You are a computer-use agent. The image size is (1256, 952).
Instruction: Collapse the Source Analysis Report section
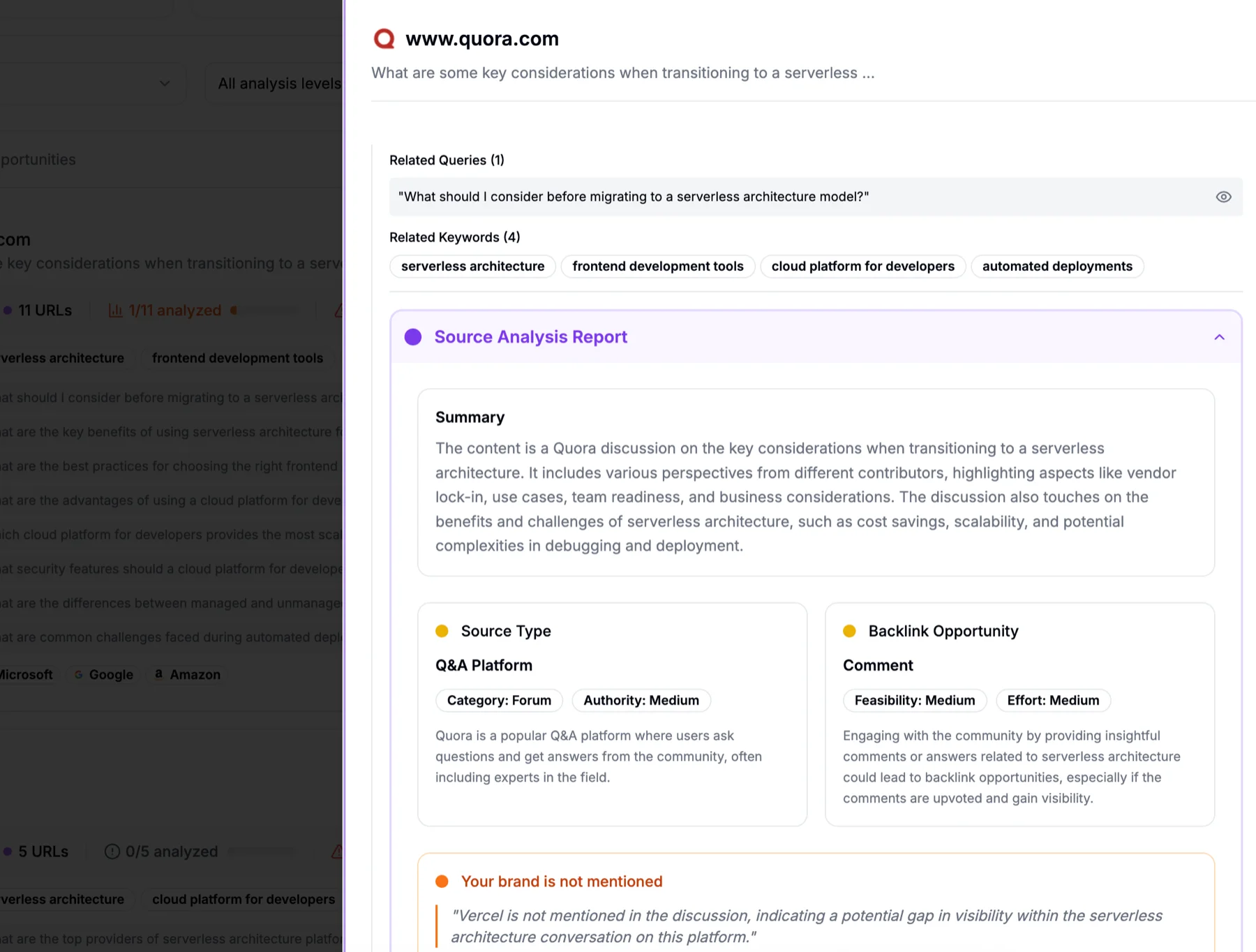click(1219, 337)
